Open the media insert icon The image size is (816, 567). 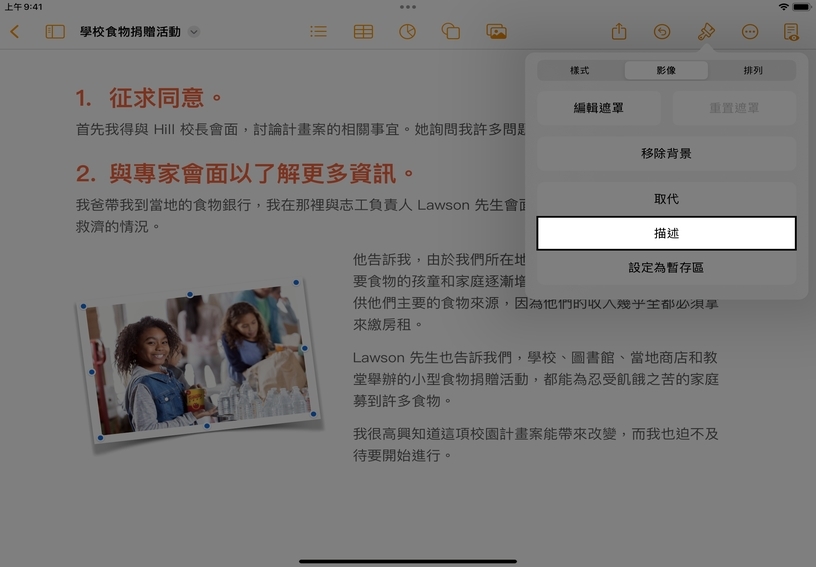496,32
